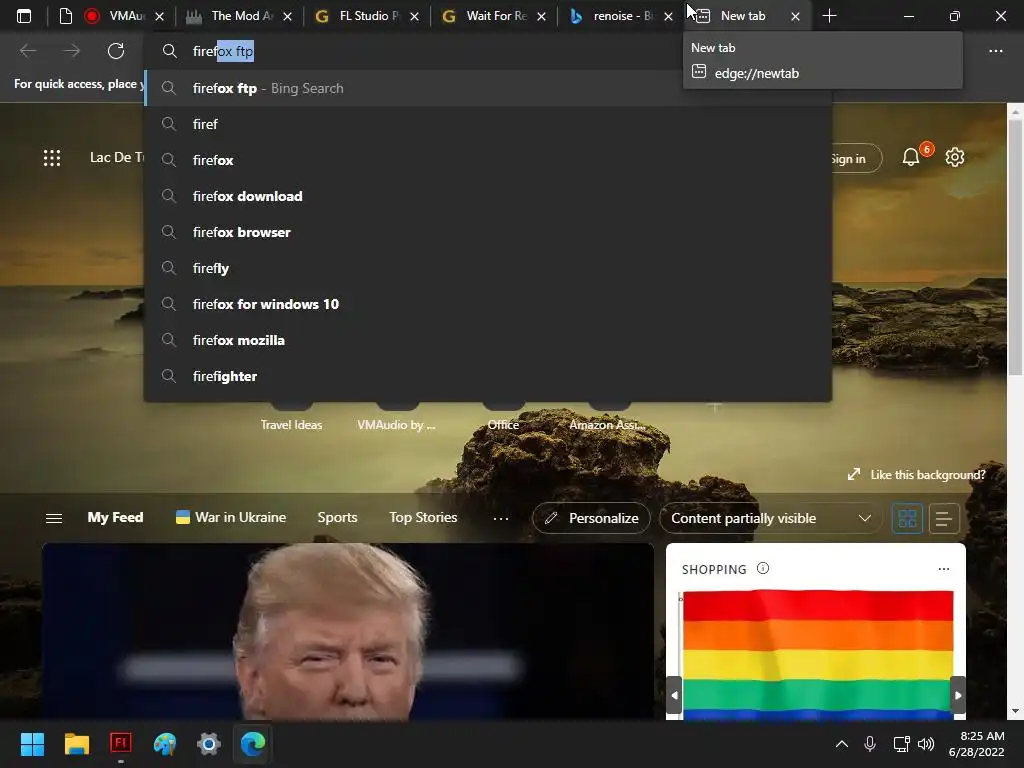The width and height of the screenshot is (1024, 768).
Task: Select 'firefox' suggestion
Action: click(x=488, y=160)
